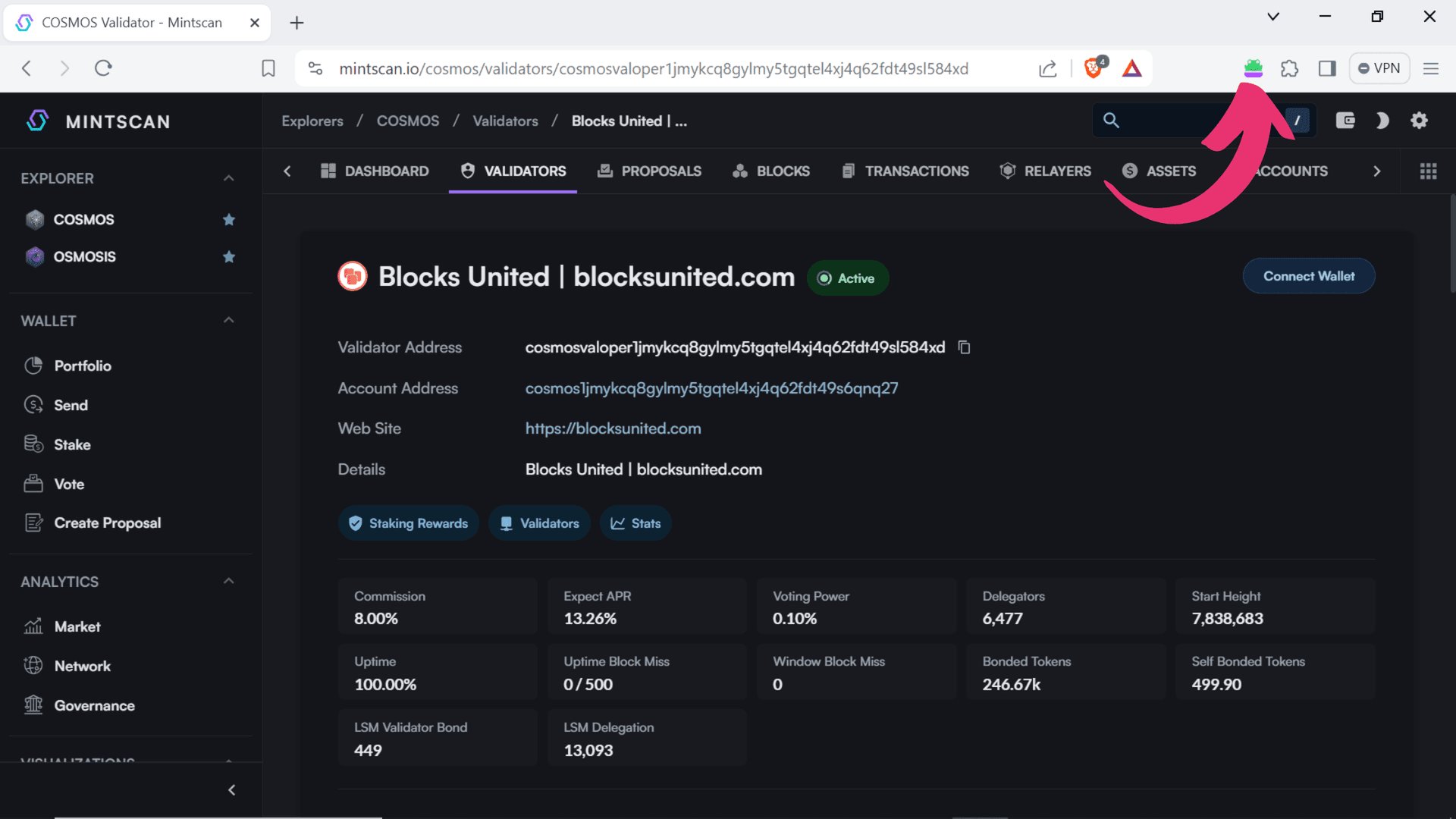Click the address bar URL
Image resolution: width=1456 pixels, height=819 pixels.
[654, 69]
